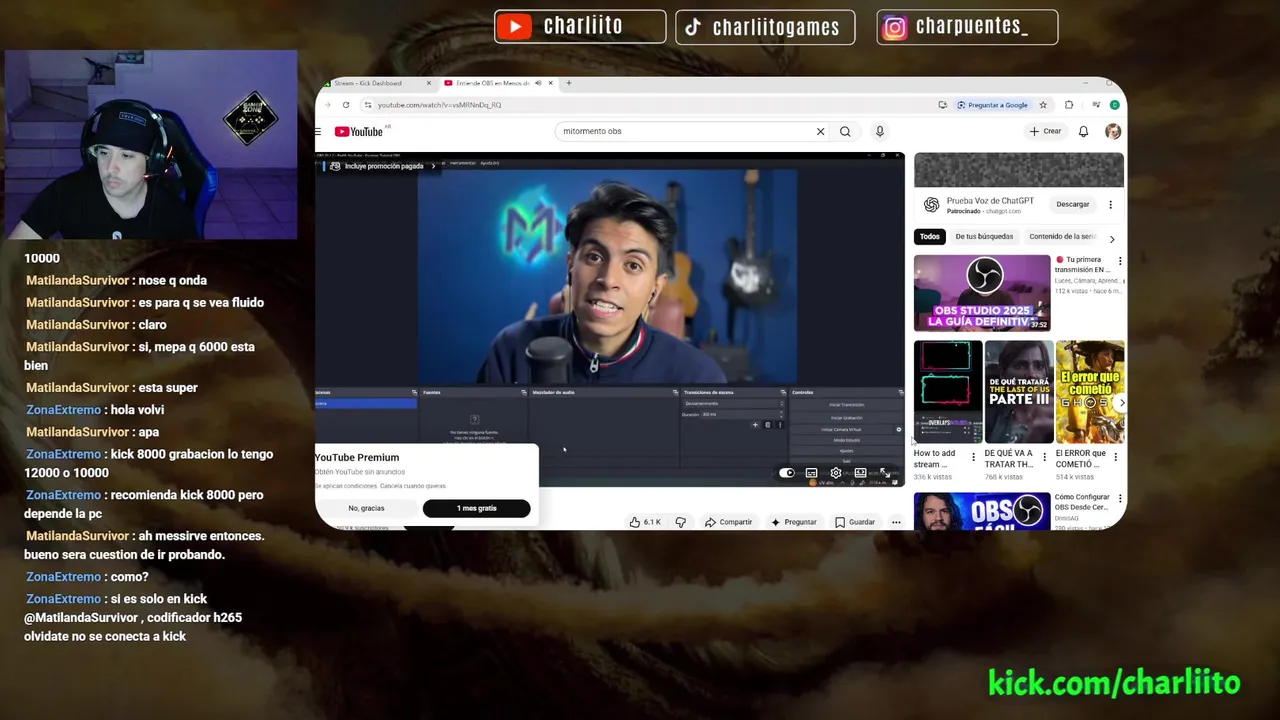Open 'El error que cometió' Ghost thumbnail

coord(1090,392)
